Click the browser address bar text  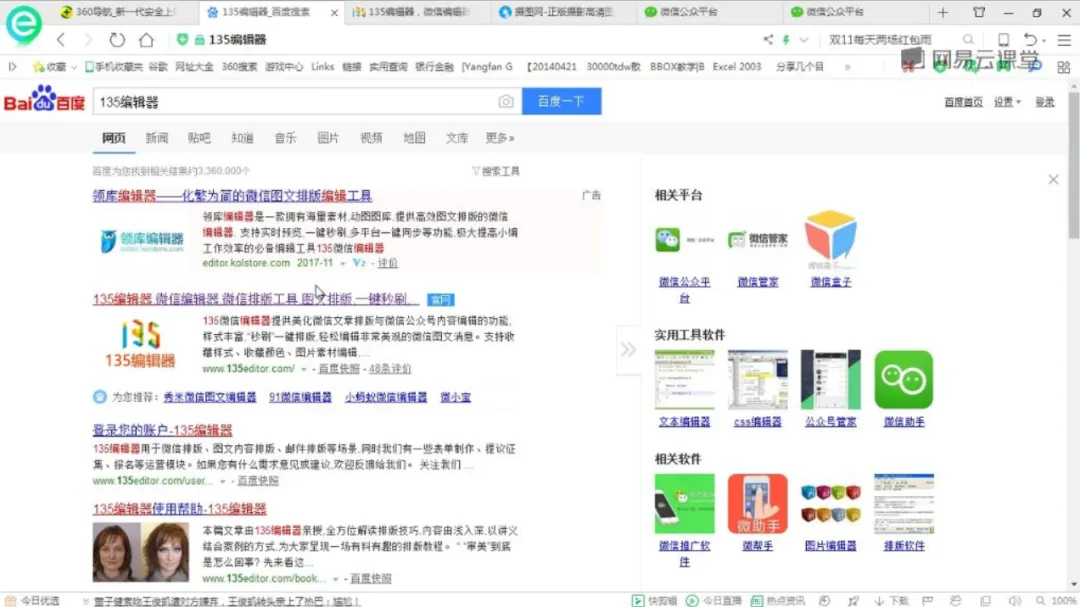pyautogui.click(x=237, y=40)
